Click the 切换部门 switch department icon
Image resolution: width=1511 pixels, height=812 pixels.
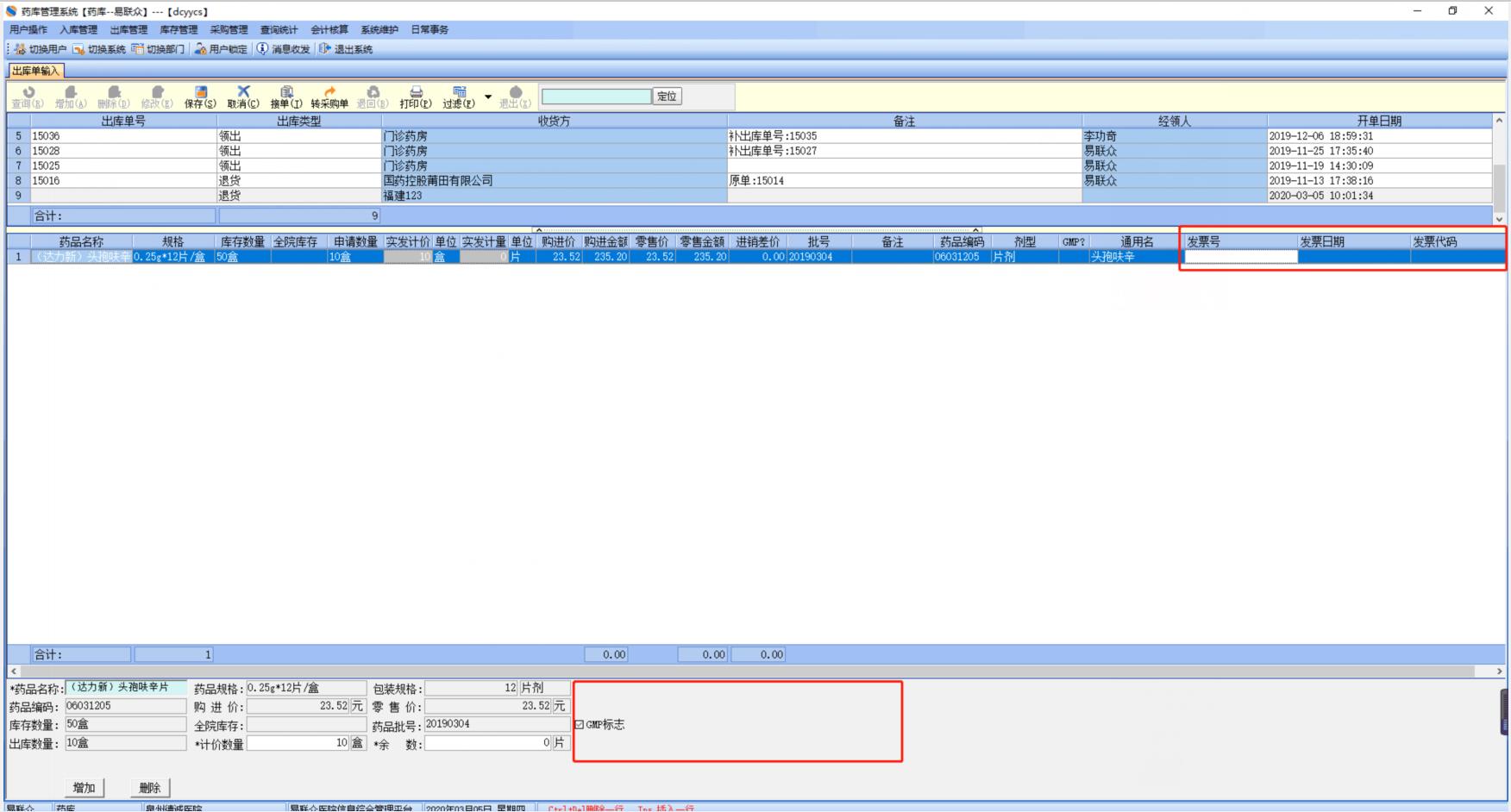tap(137, 49)
